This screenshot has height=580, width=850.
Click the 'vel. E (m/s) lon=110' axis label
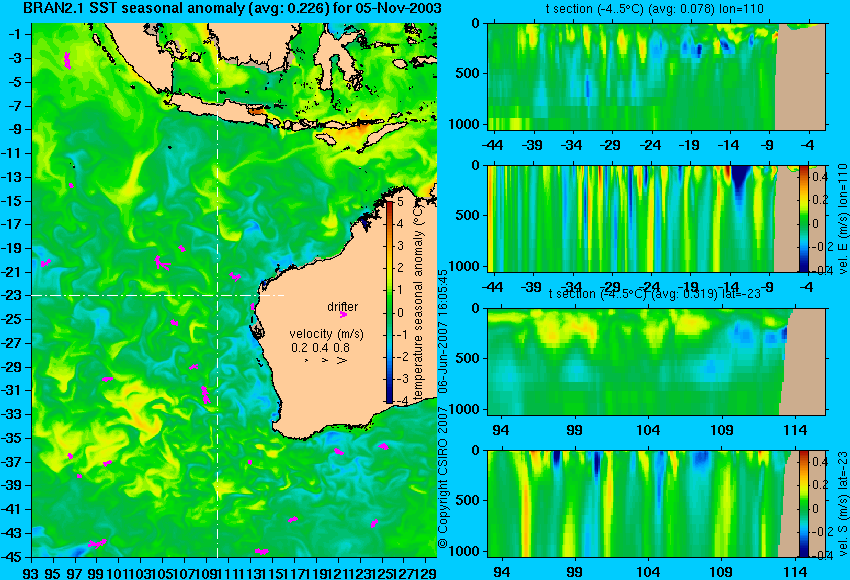coord(842,220)
